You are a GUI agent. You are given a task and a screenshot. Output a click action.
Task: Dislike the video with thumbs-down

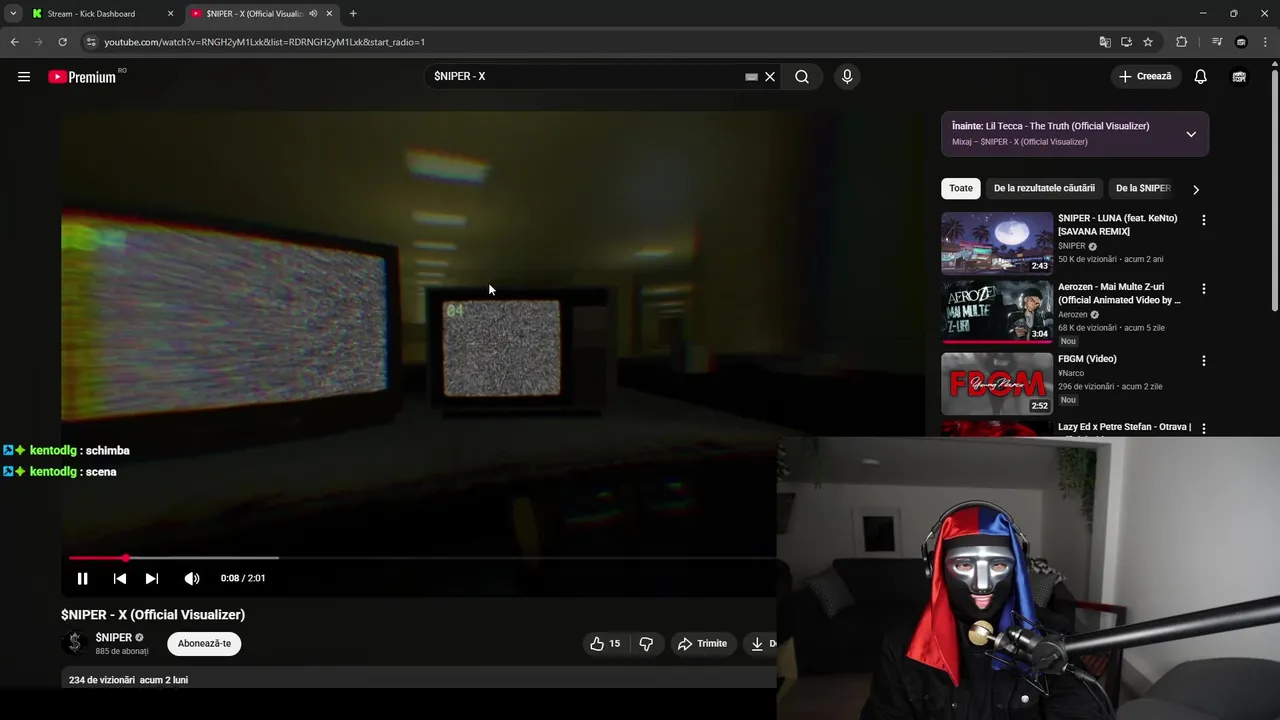point(646,644)
